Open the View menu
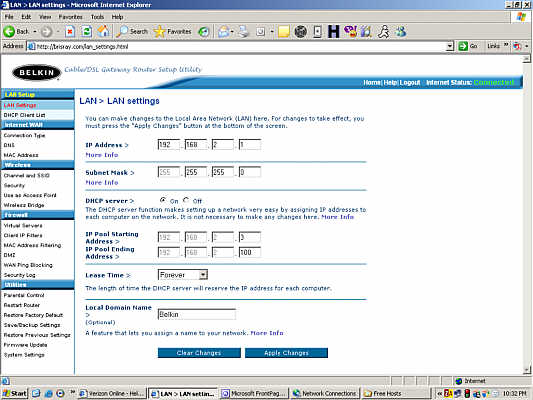 pos(45,17)
